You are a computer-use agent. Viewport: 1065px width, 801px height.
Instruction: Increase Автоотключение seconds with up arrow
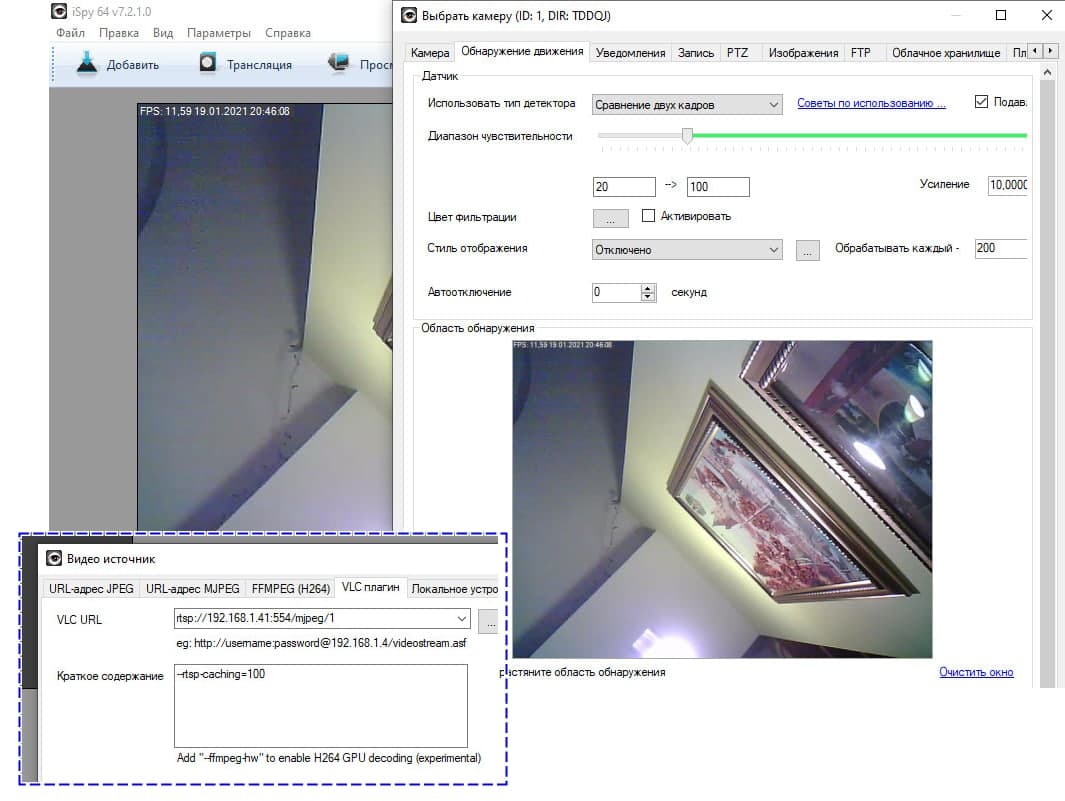tap(648, 288)
